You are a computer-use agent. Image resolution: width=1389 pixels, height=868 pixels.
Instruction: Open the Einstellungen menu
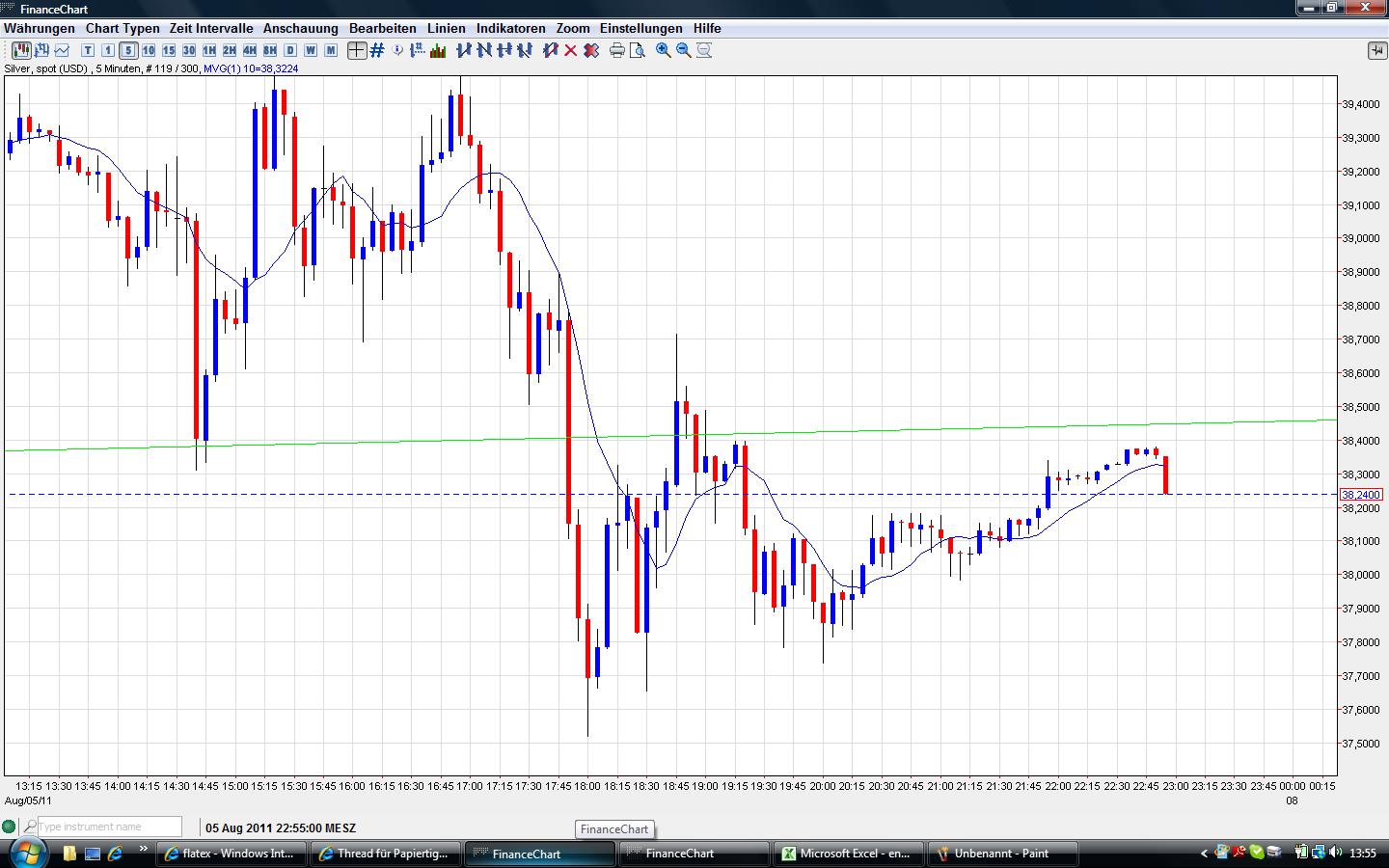coord(641,28)
